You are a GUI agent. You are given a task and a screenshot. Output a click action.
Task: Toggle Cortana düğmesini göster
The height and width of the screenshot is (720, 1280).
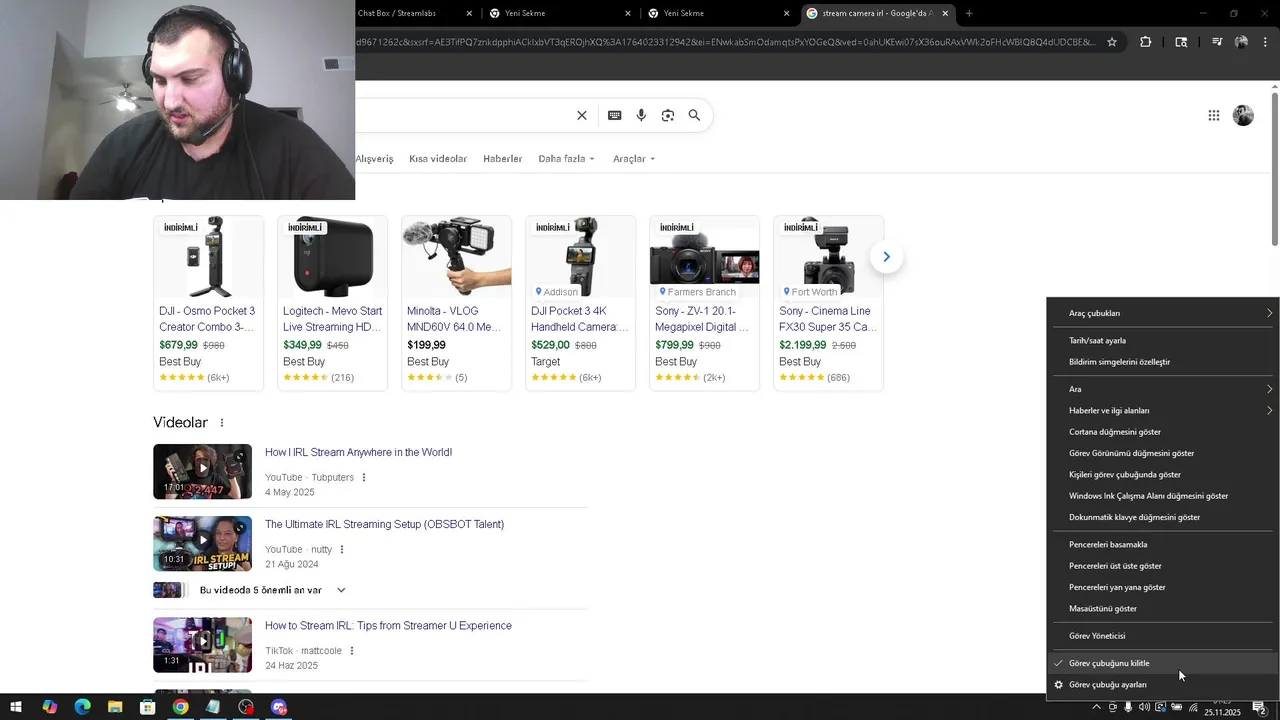[1162, 432]
